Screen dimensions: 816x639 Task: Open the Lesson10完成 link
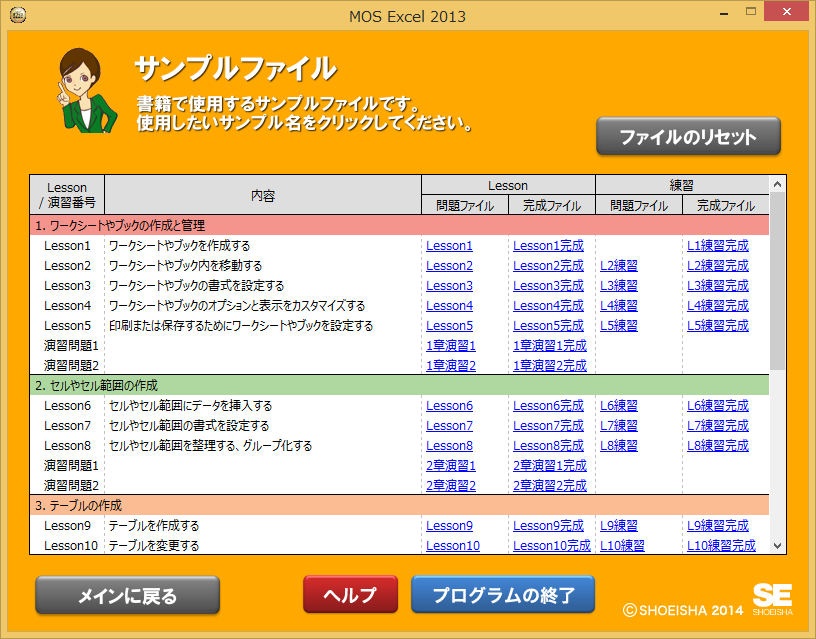click(552, 546)
